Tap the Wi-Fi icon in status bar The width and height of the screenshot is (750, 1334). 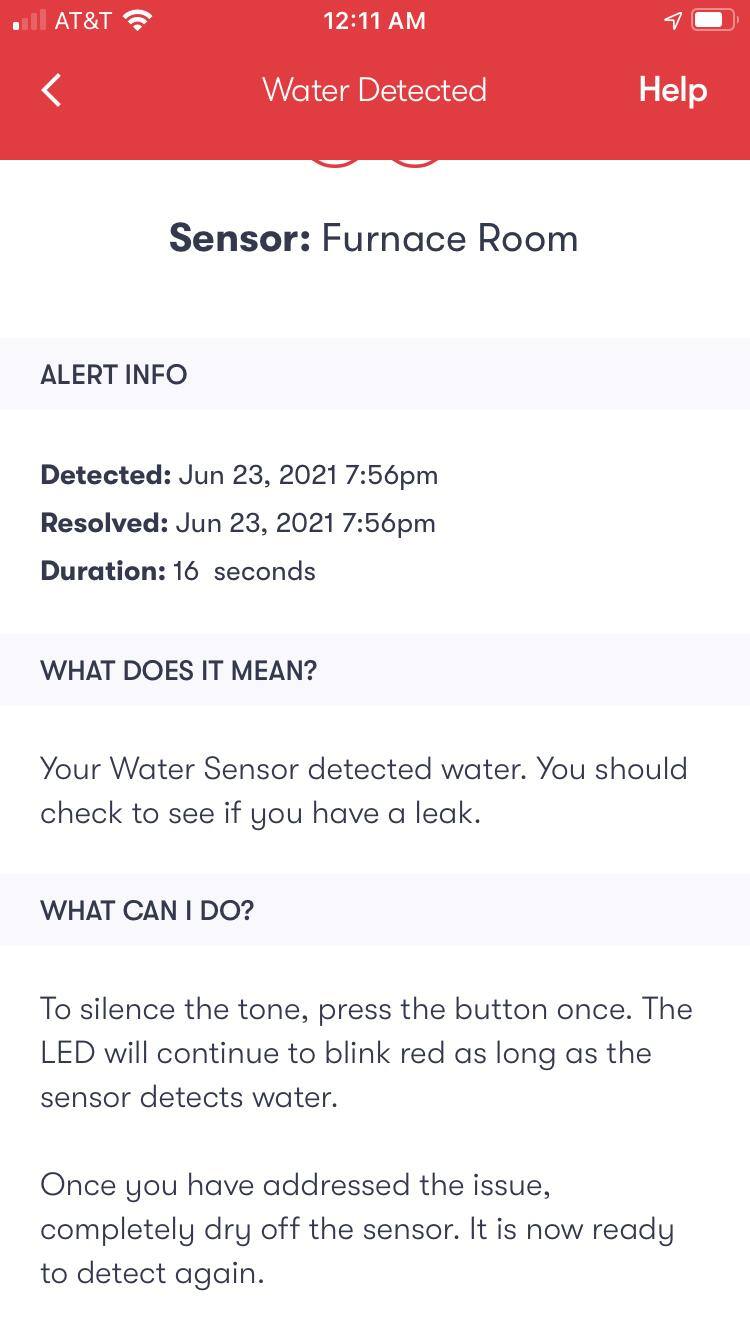[x=135, y=21]
